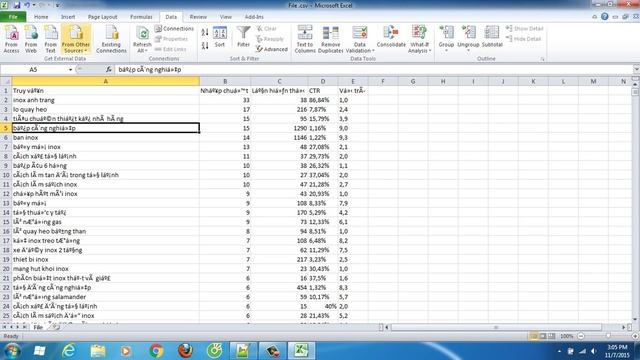Open Advanced filter options
Screen dimensions: 640x360
tap(272, 49)
